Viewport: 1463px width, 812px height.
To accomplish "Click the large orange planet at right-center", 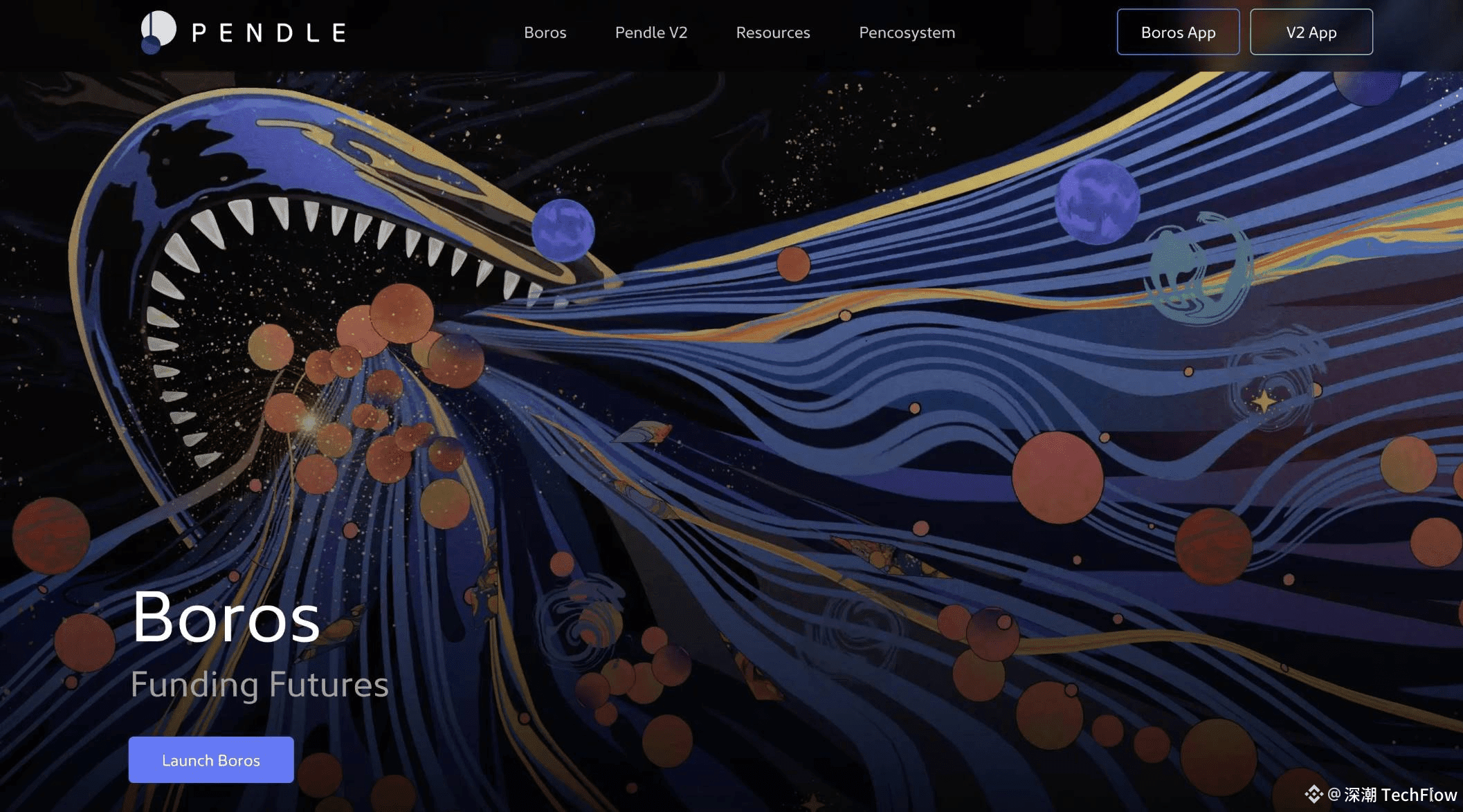I will click(x=1057, y=477).
